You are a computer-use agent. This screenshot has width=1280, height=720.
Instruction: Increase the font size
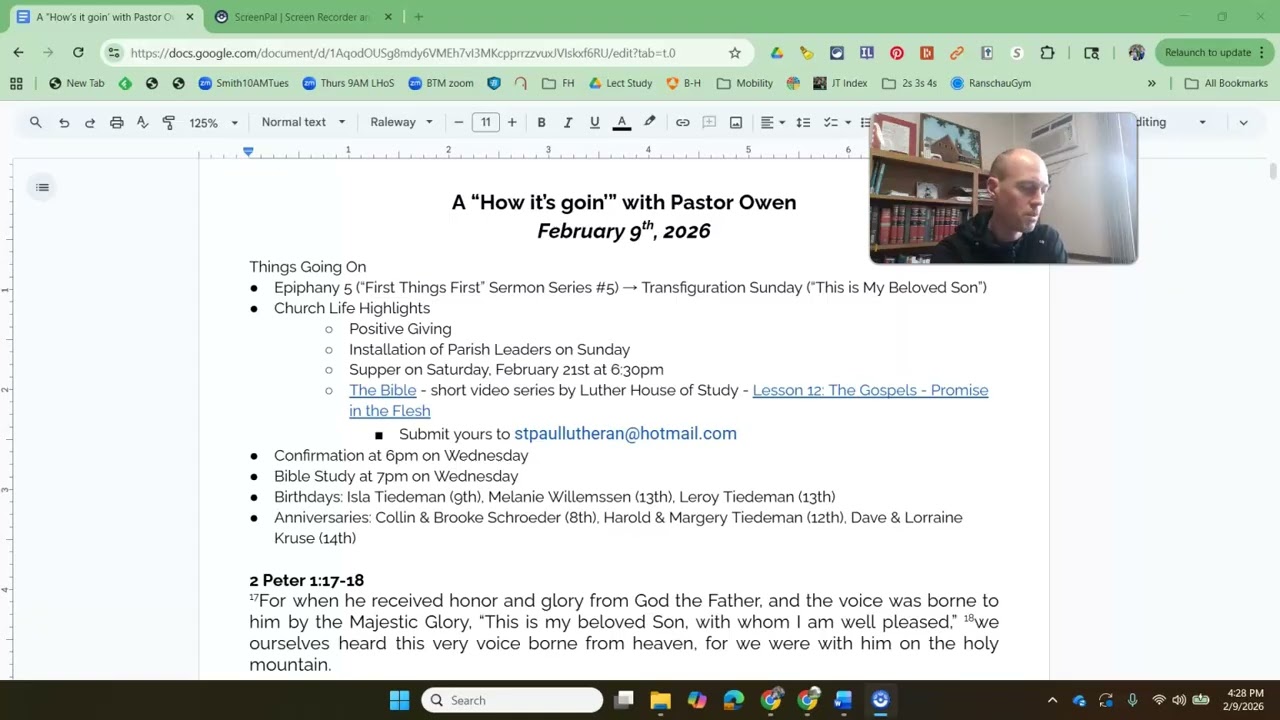click(512, 122)
